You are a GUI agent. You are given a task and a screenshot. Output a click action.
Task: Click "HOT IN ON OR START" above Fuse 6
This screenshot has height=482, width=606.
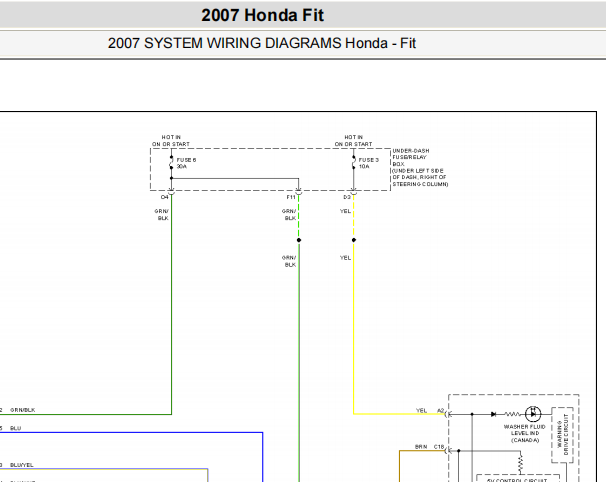click(x=171, y=141)
